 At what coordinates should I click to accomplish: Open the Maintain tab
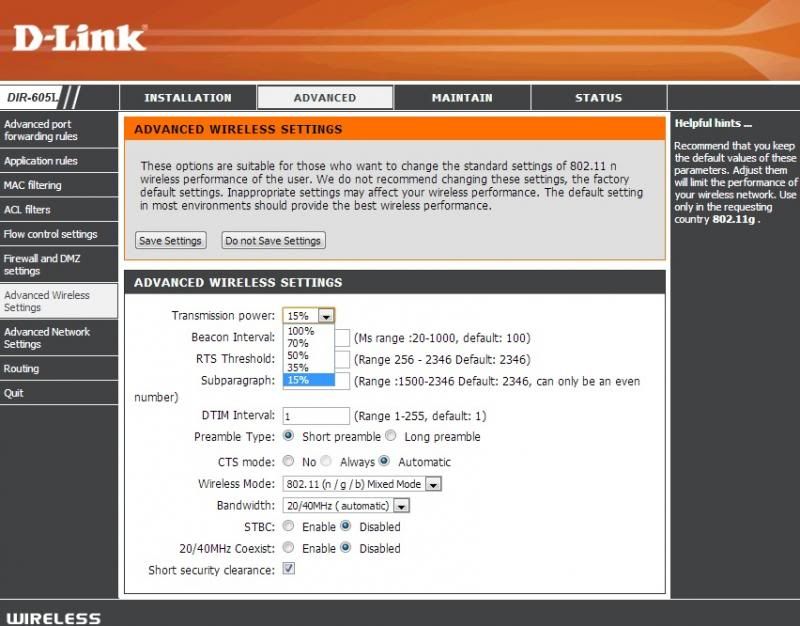click(x=462, y=98)
